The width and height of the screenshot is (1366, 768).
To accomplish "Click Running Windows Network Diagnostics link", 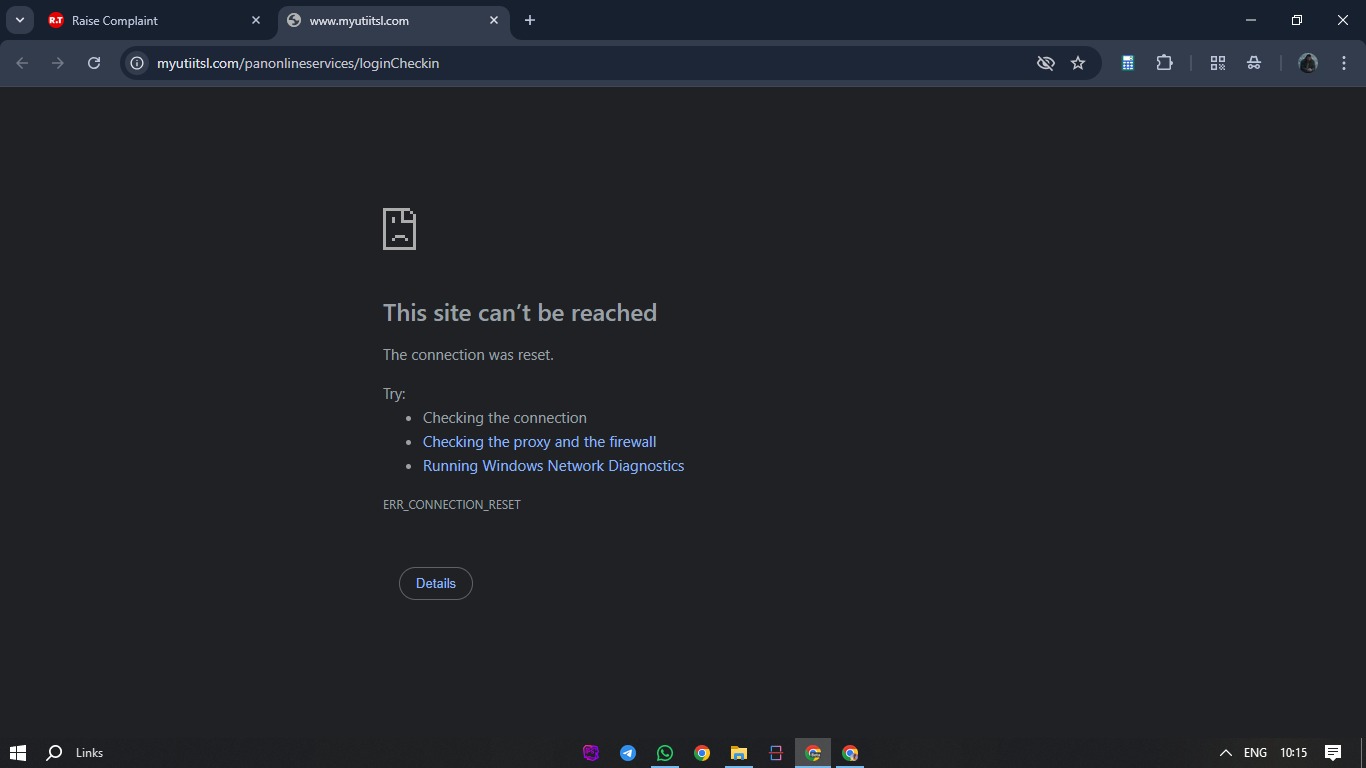I will point(553,466).
